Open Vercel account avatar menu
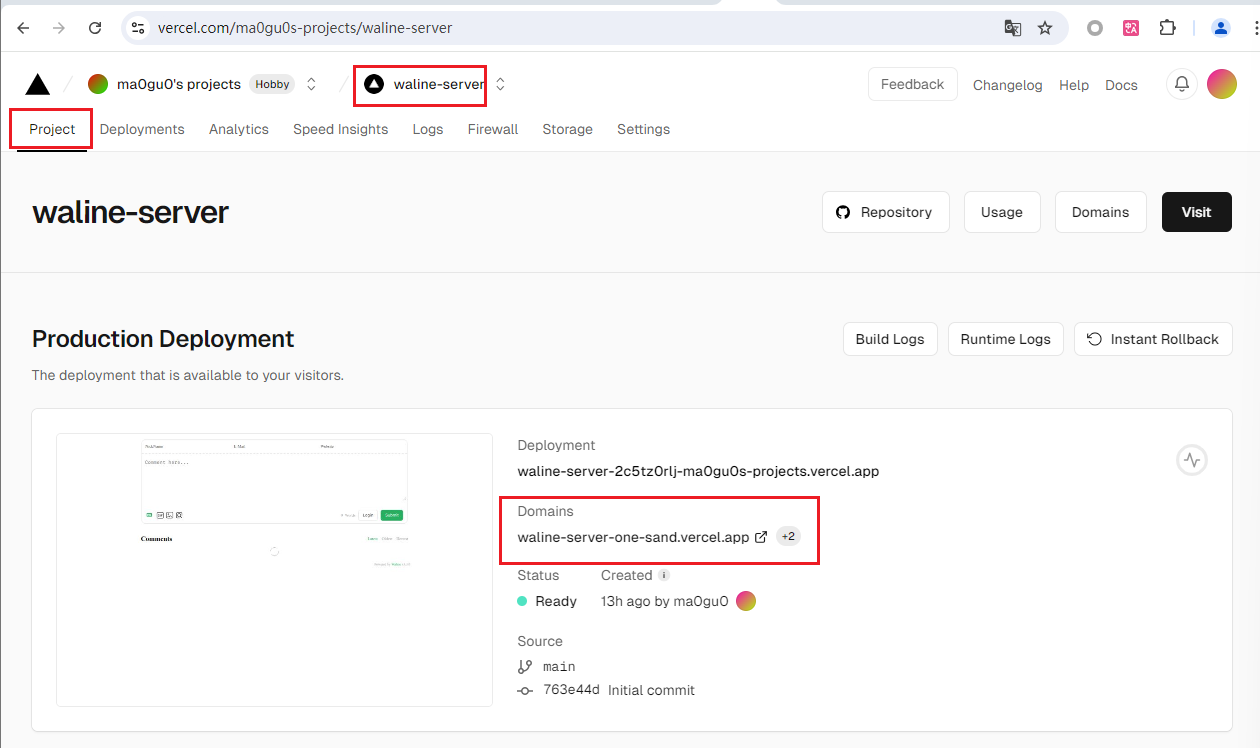The width and height of the screenshot is (1260, 748). 1222,84
